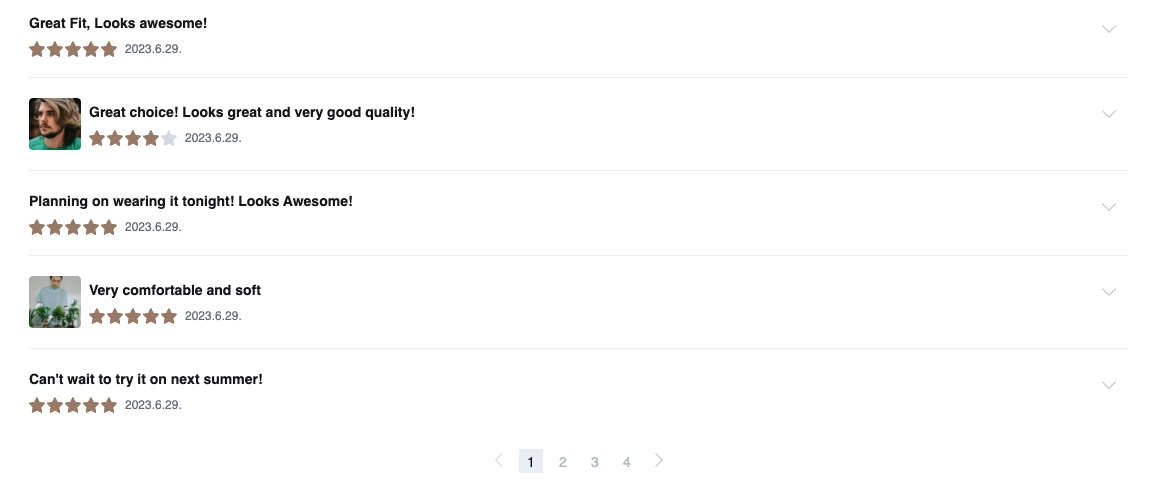Click the previous page arrow

coord(499,460)
